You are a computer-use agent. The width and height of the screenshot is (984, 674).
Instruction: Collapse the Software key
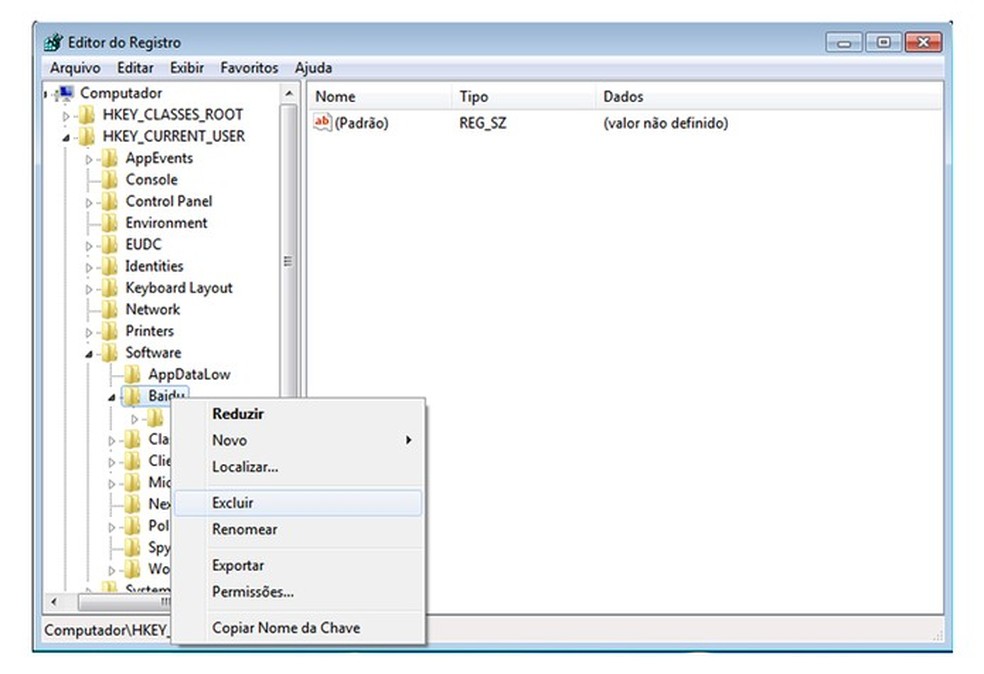tap(88, 355)
